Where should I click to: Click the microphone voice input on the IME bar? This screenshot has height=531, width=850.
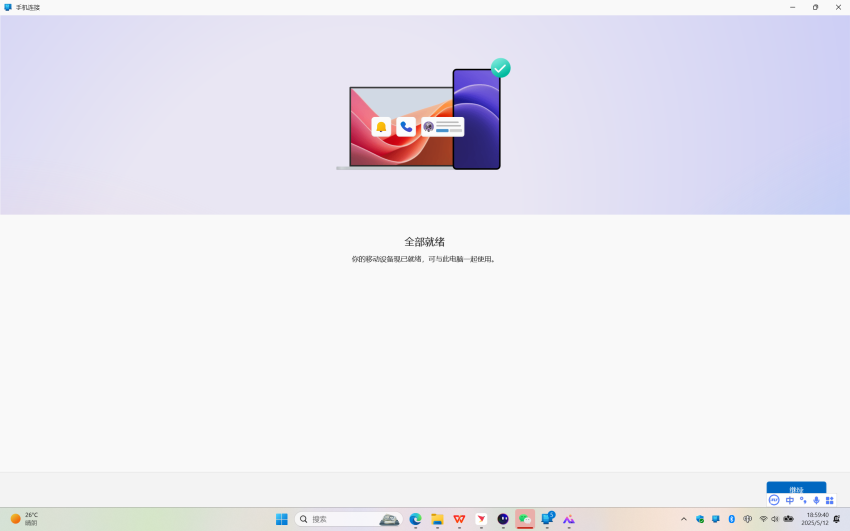point(816,500)
